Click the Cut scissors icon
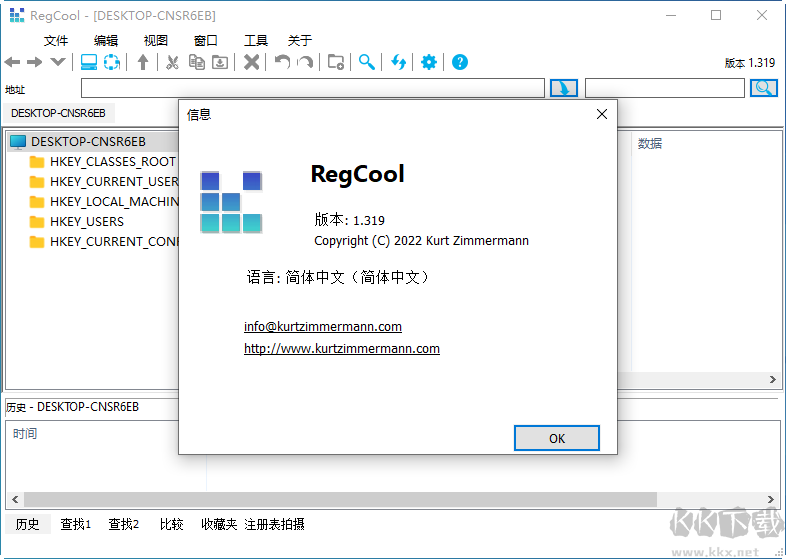Viewport: 786px width, 559px height. point(172,62)
